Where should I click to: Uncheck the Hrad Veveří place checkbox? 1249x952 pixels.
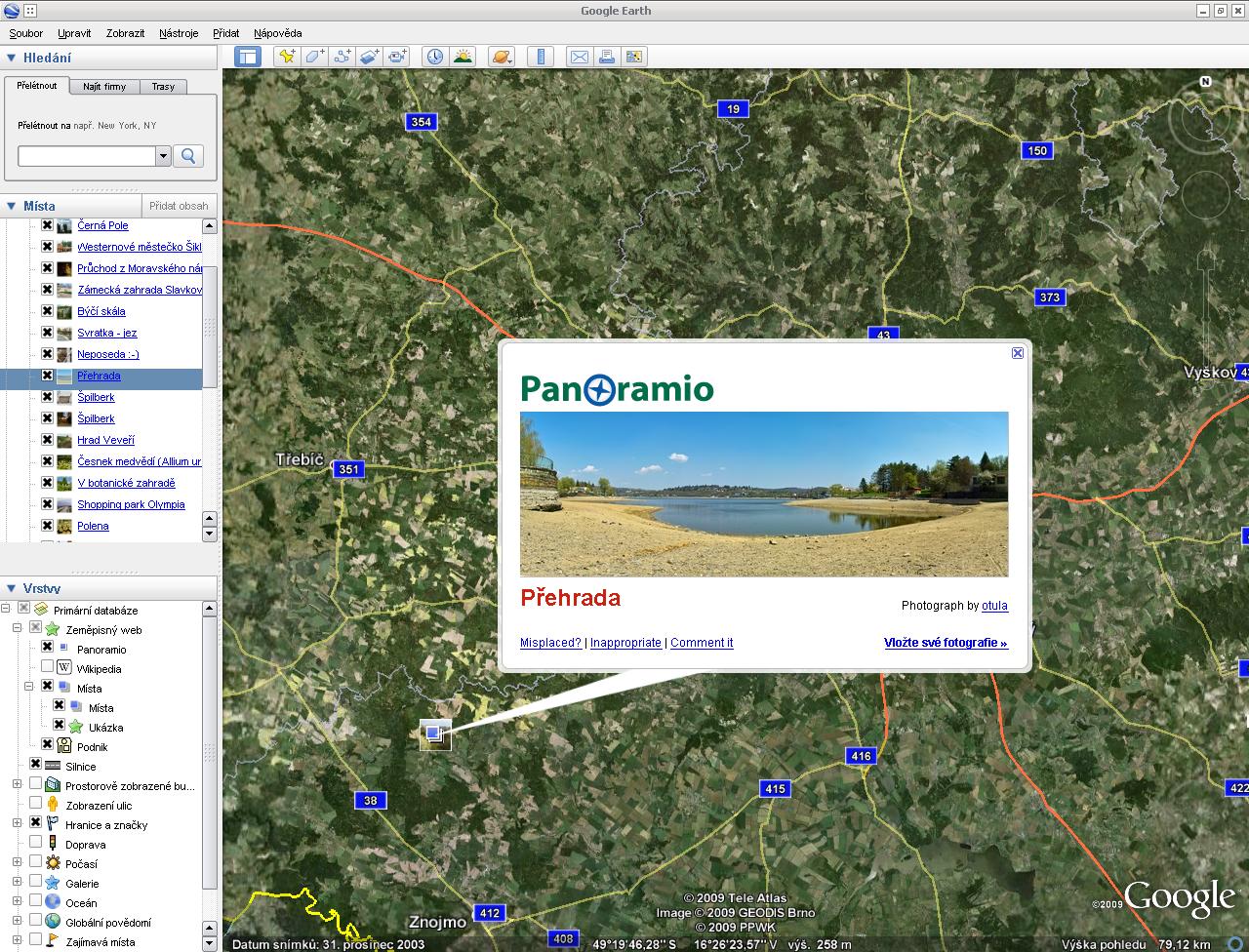(47, 440)
